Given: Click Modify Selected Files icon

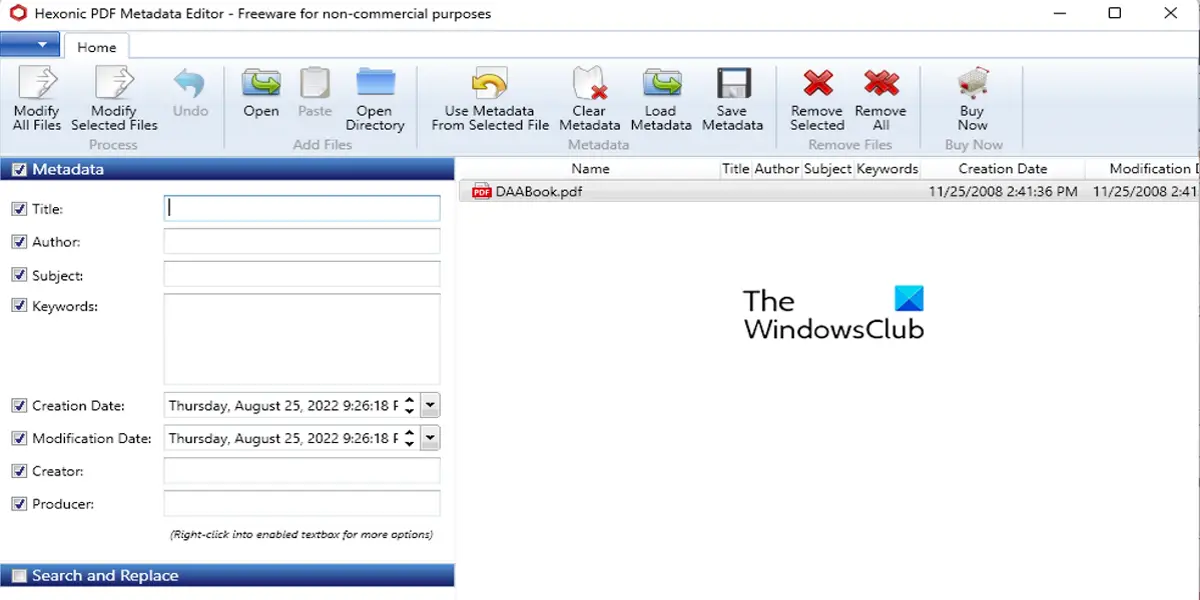Looking at the screenshot, I should coord(114,83).
